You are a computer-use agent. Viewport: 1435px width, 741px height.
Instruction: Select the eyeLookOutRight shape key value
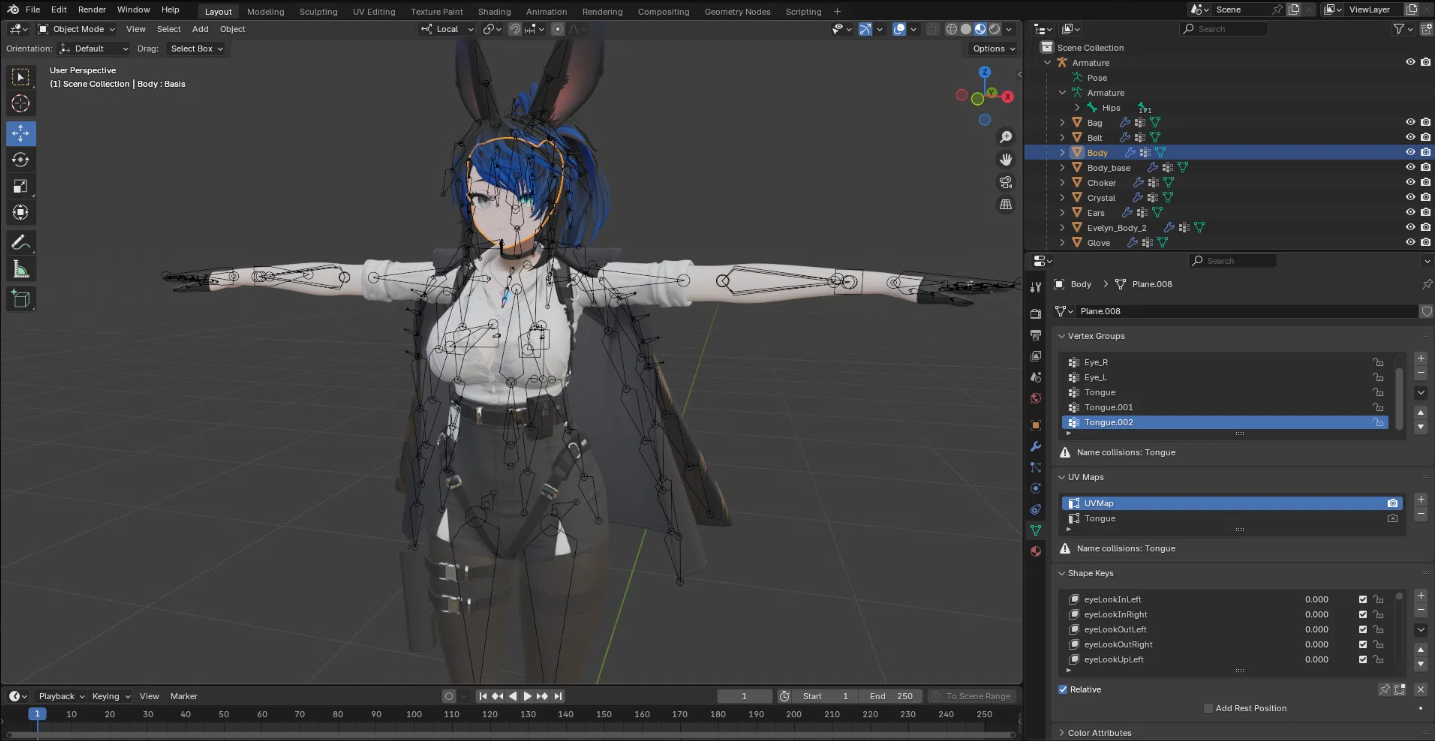[x=1316, y=645]
